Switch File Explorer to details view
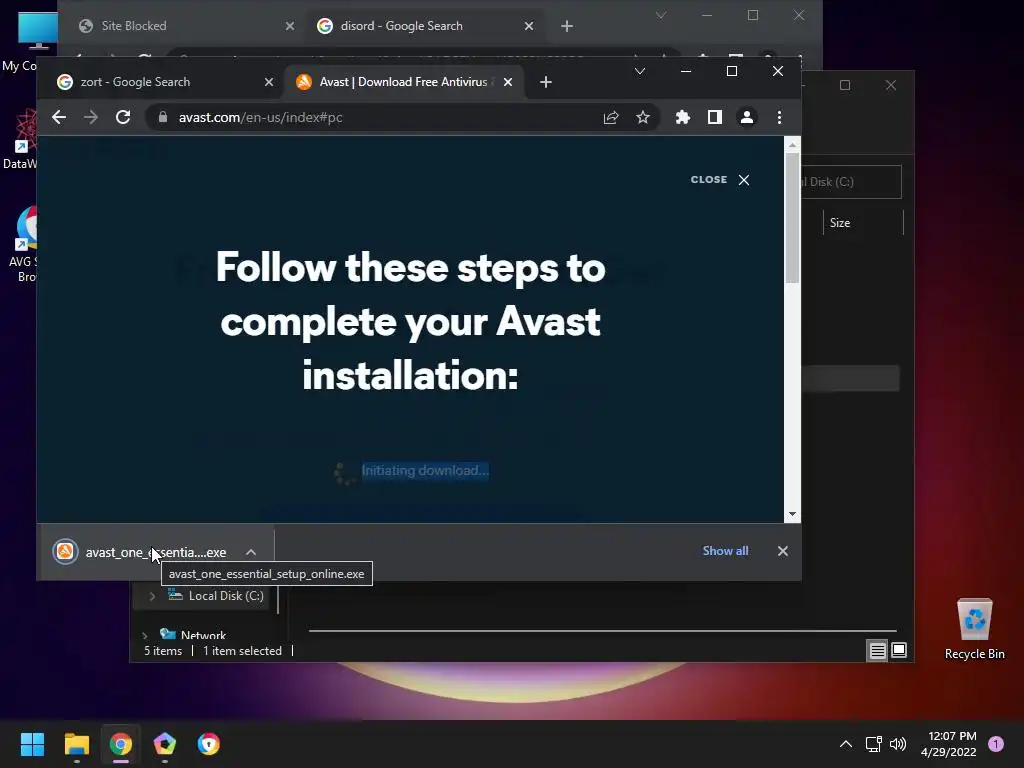Screen dimensions: 1024x768 pyautogui.click(x=877, y=650)
